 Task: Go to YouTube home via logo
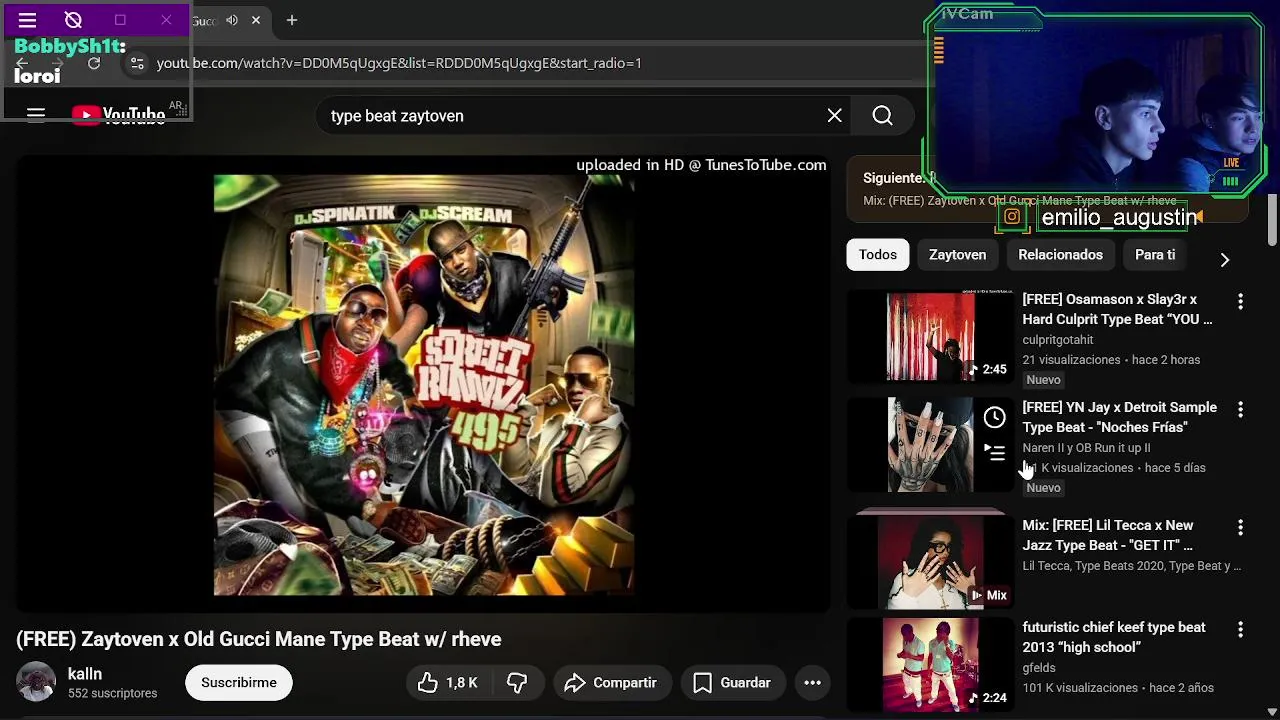[x=118, y=115]
